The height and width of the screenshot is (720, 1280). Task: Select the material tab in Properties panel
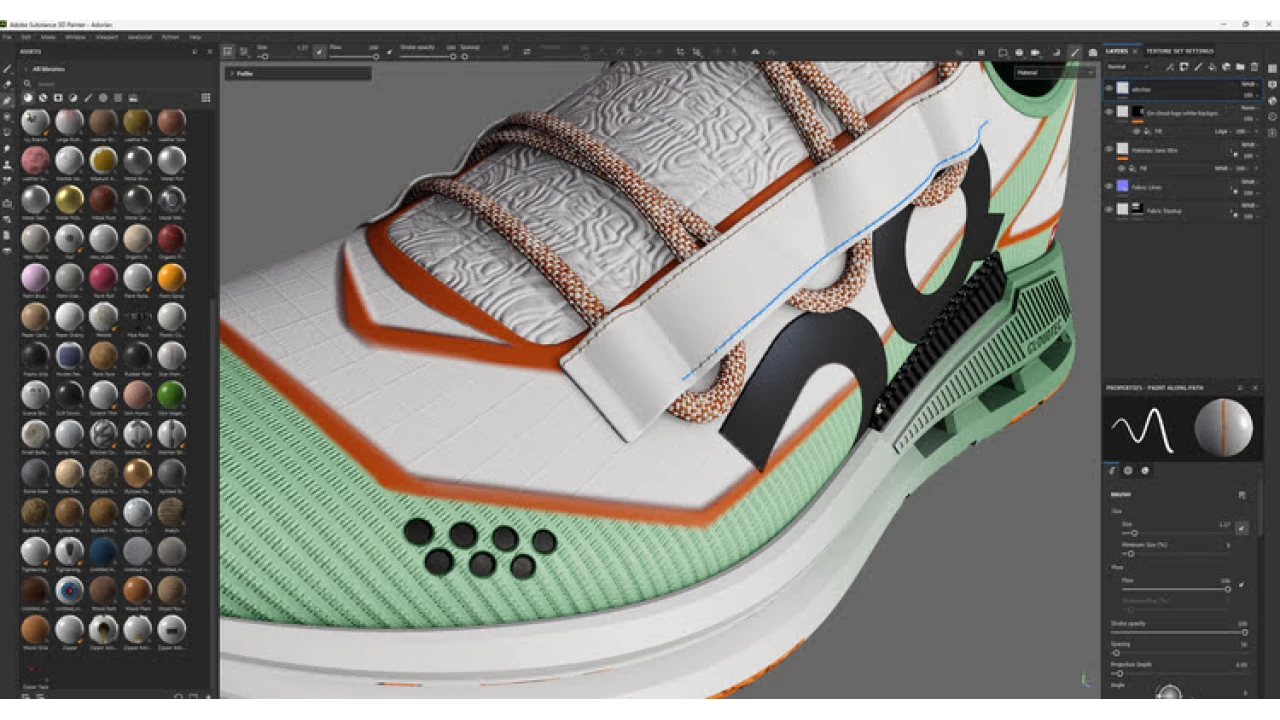tap(1145, 470)
